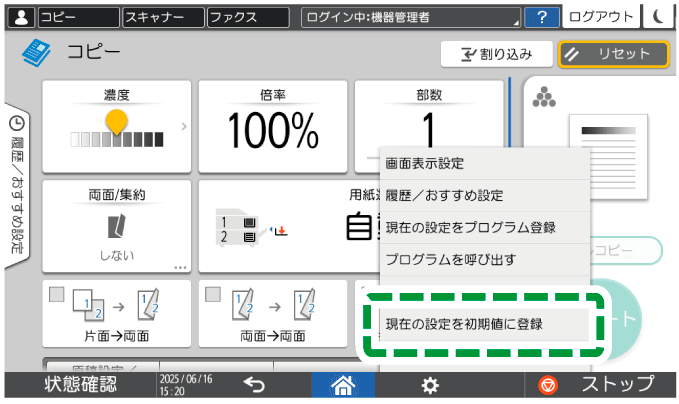This screenshot has width=679, height=404.
Task: Switch to the ファクス tab
Action: (x=248, y=17)
